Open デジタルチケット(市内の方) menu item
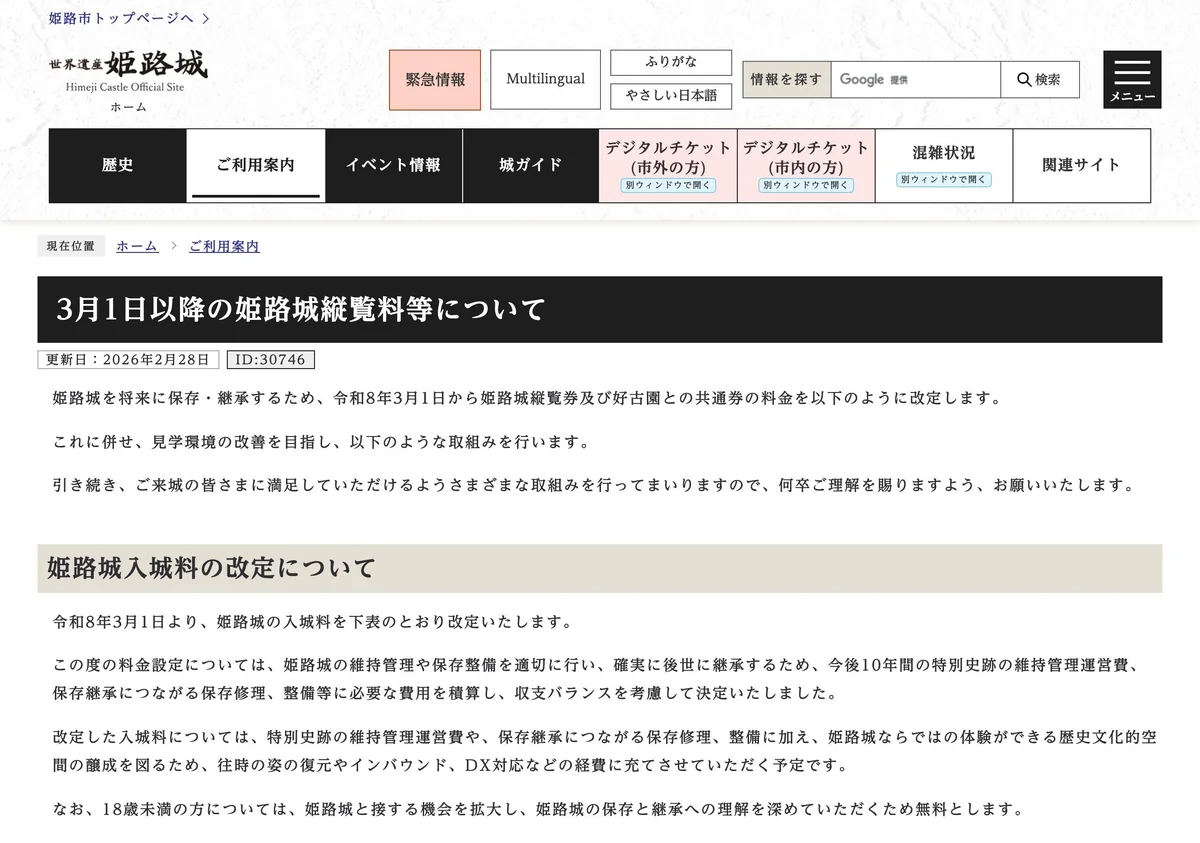Screen dimensions: 1200x843 [806, 165]
